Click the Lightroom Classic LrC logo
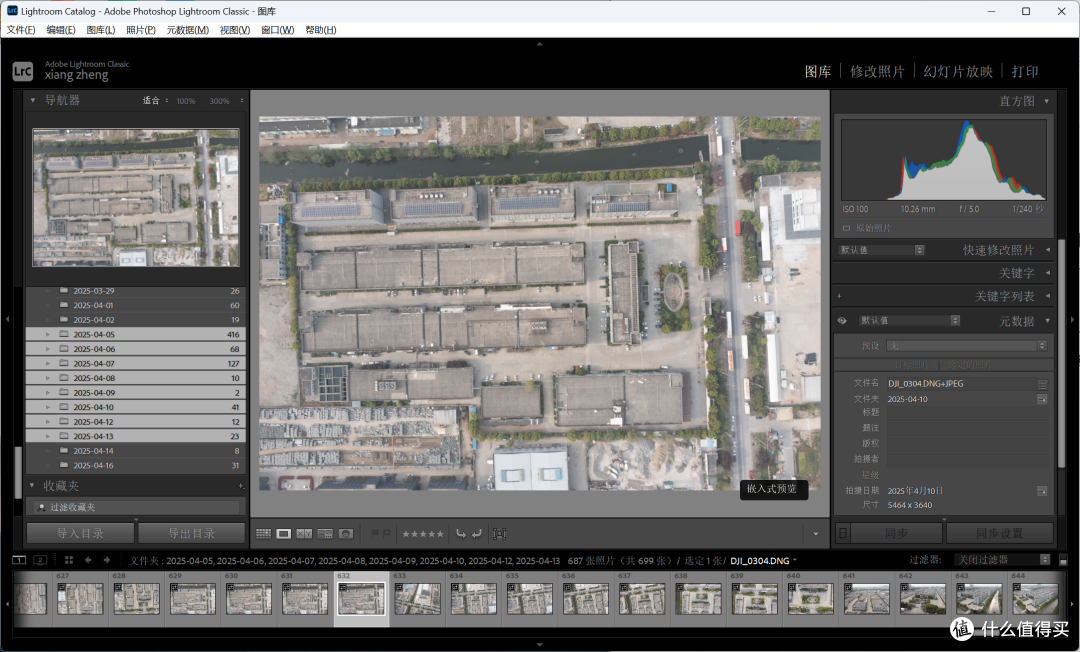The width and height of the screenshot is (1080, 652). 23,71
